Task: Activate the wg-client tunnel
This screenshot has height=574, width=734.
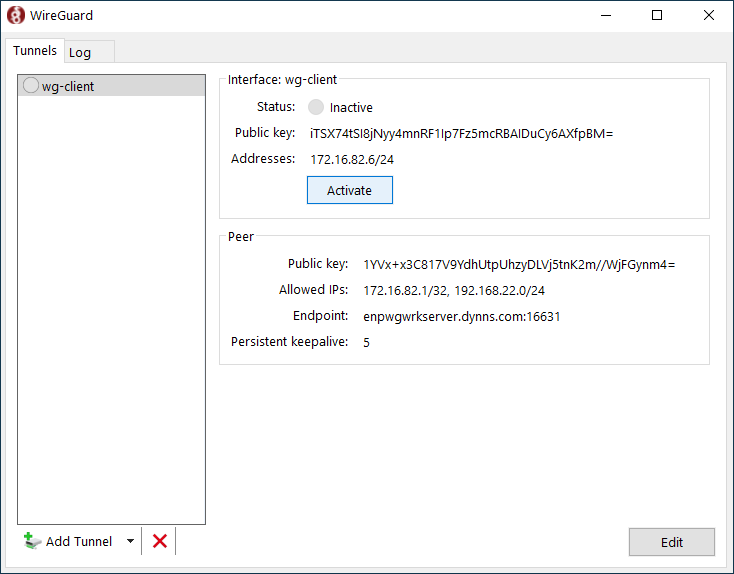Action: point(349,190)
